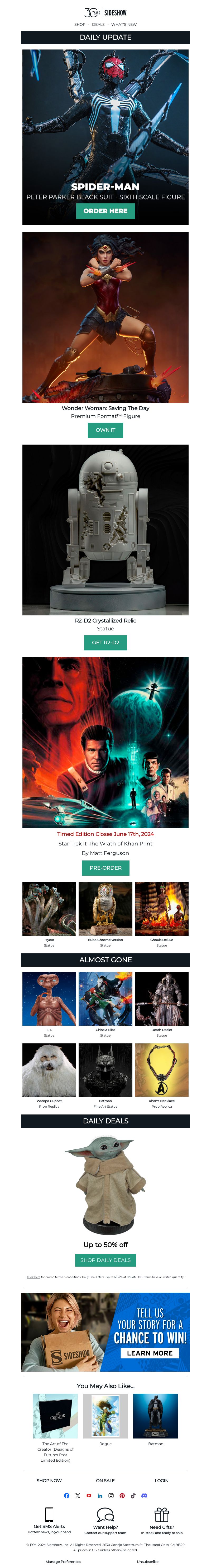211x1568 pixels.
Task: Click the GET R2-D2 button
Action: pos(105,642)
